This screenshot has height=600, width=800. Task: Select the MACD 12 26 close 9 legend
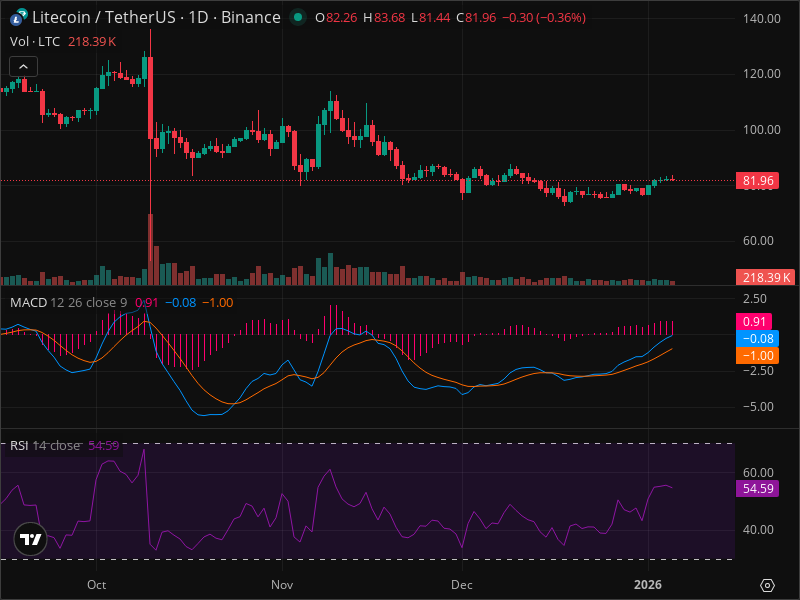[68, 303]
